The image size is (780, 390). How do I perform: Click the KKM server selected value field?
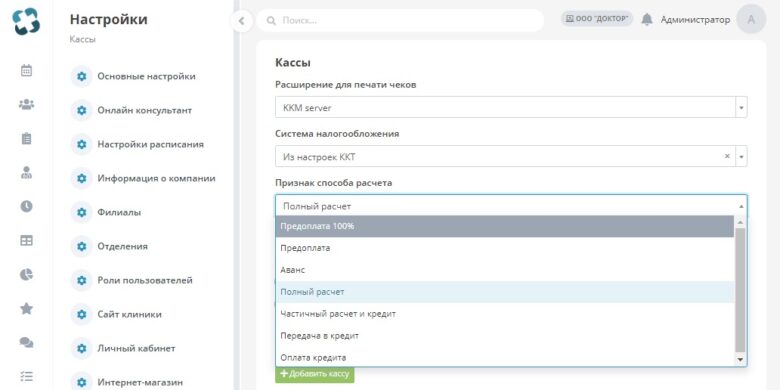point(505,107)
